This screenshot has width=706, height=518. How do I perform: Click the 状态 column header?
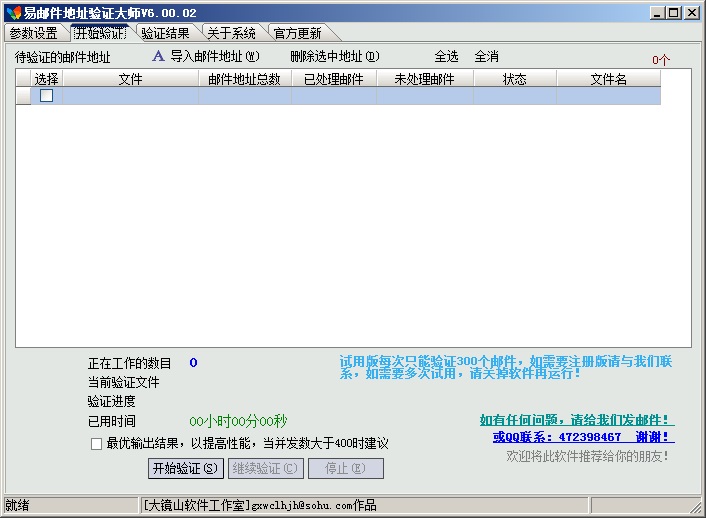(515, 79)
